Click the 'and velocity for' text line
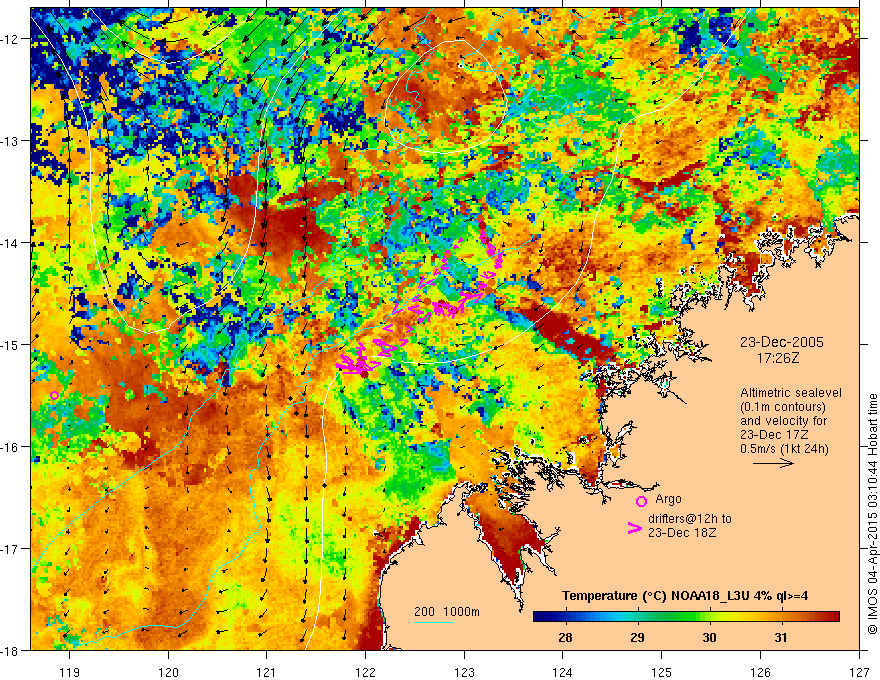The image size is (880, 680). coord(783,421)
